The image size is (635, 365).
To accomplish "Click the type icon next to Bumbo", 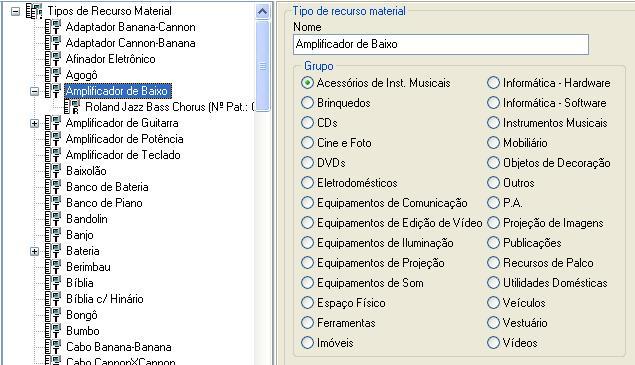I will click(x=53, y=331).
